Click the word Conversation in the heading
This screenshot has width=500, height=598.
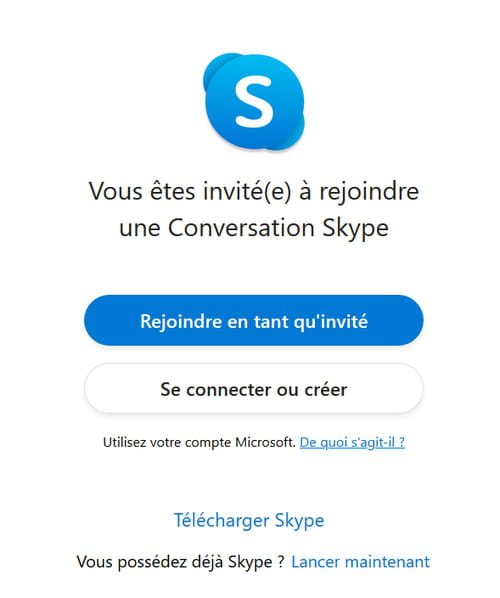click(241, 228)
